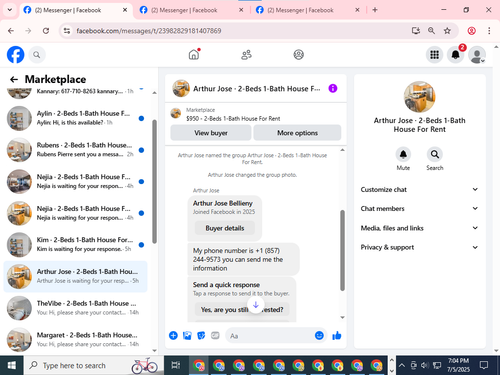Click the $950 listing title text
The width and height of the screenshot is (500, 375).
pos(233,119)
